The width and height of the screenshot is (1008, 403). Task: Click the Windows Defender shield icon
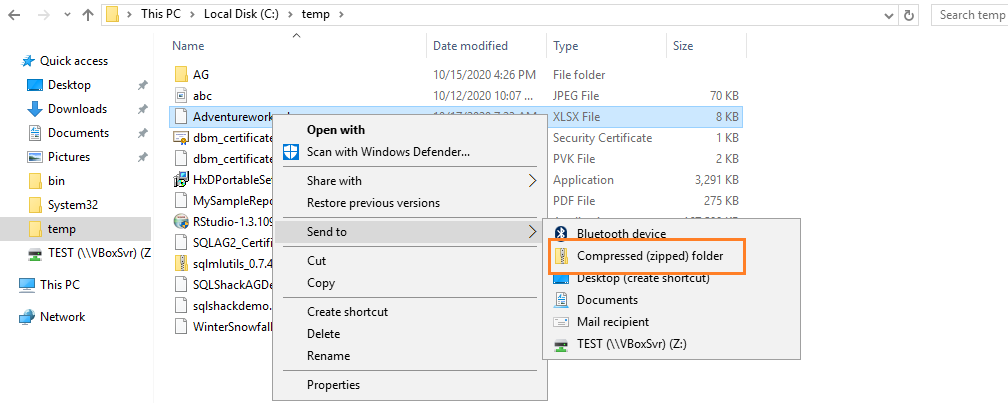[291, 152]
